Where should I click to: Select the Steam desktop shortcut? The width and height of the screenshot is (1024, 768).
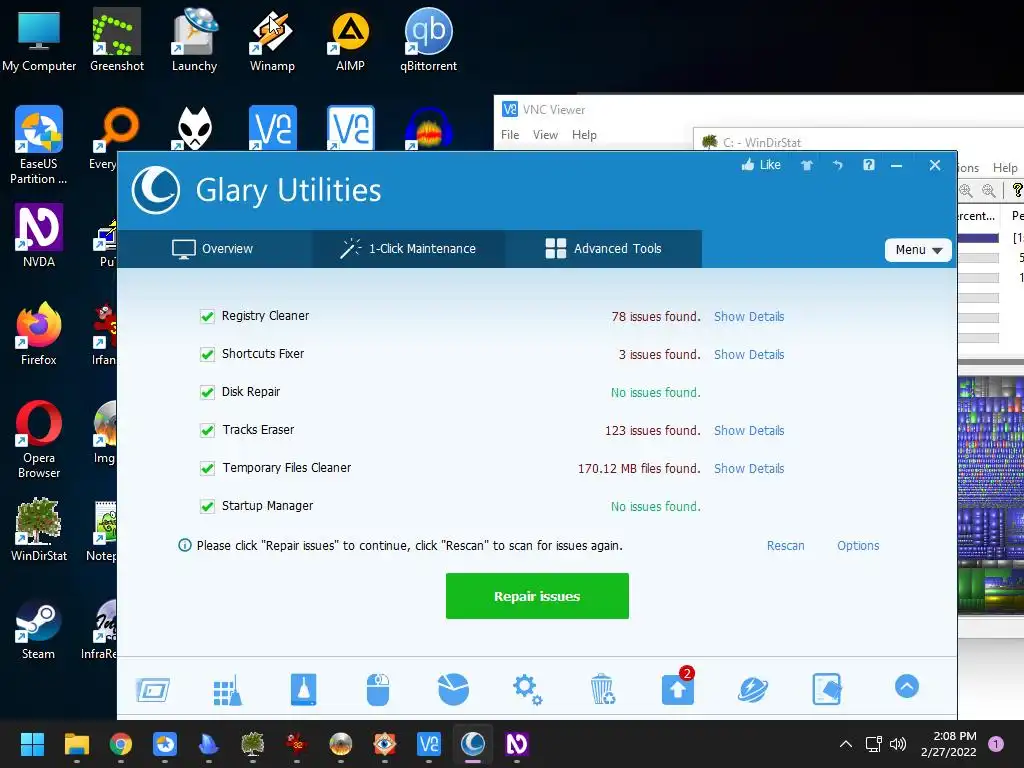tap(39, 631)
